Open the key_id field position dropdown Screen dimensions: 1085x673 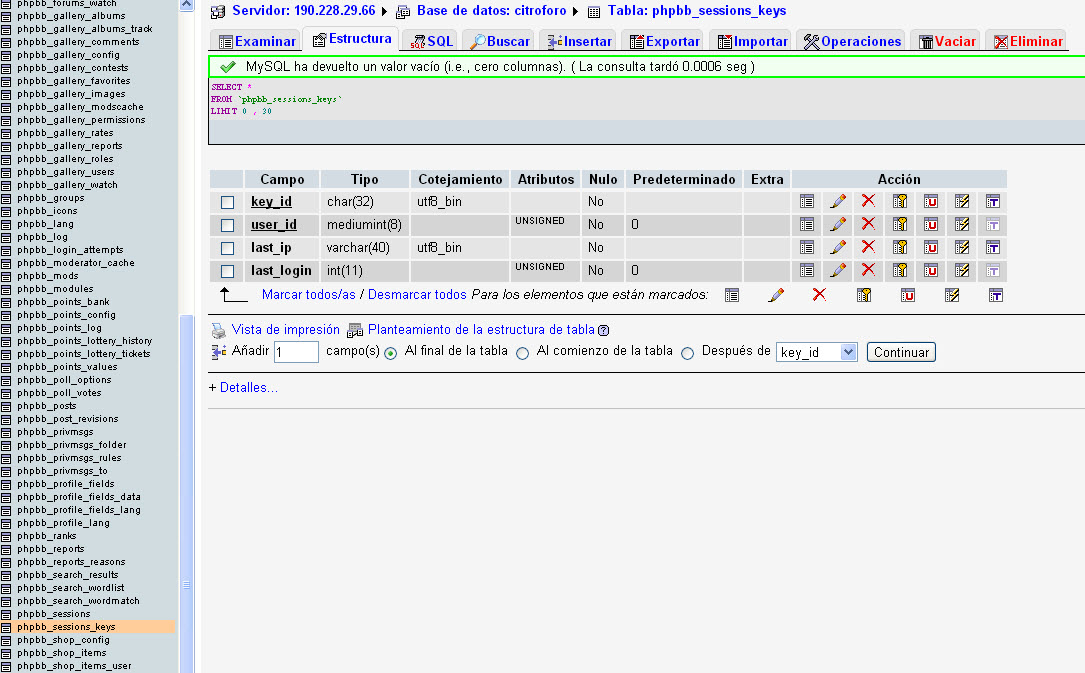(x=848, y=352)
